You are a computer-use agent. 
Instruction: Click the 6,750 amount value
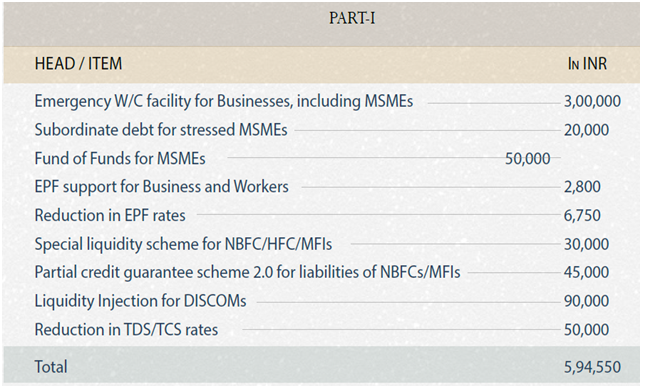coord(582,216)
